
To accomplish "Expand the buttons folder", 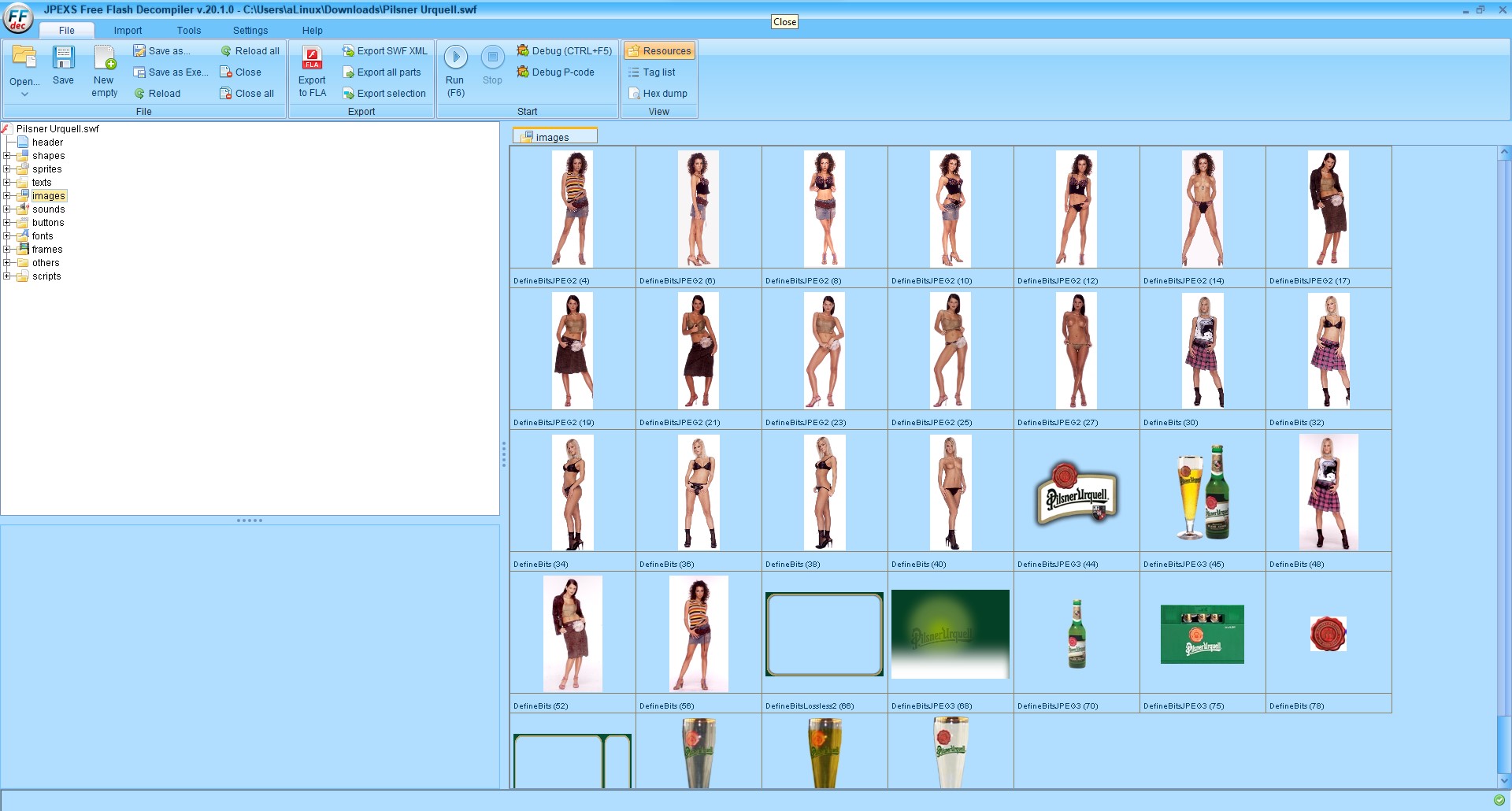I will 7,223.
